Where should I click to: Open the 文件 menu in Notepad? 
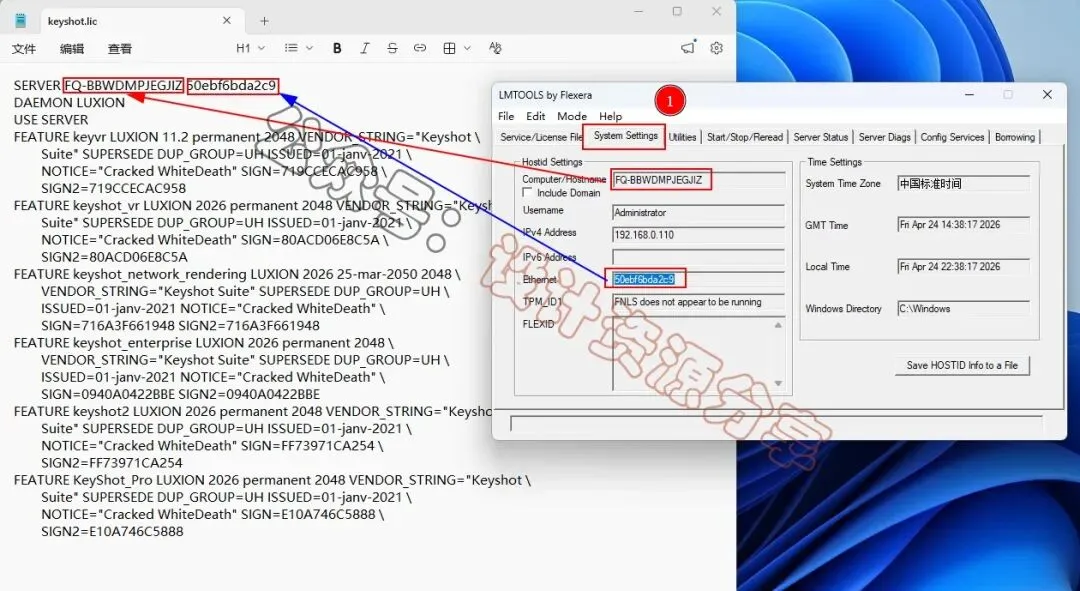(24, 48)
